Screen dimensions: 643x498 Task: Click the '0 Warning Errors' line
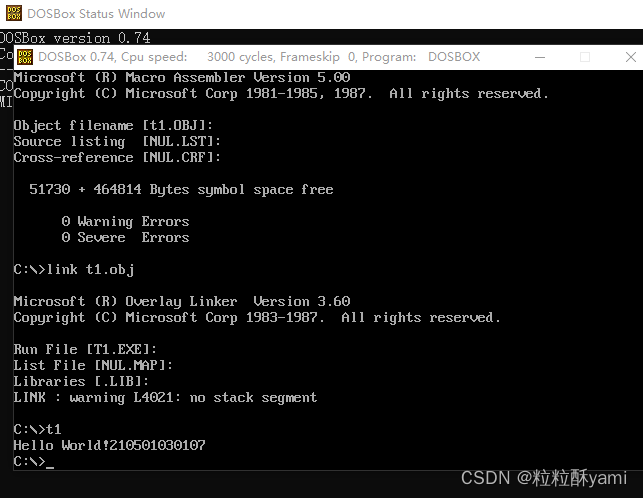(125, 222)
